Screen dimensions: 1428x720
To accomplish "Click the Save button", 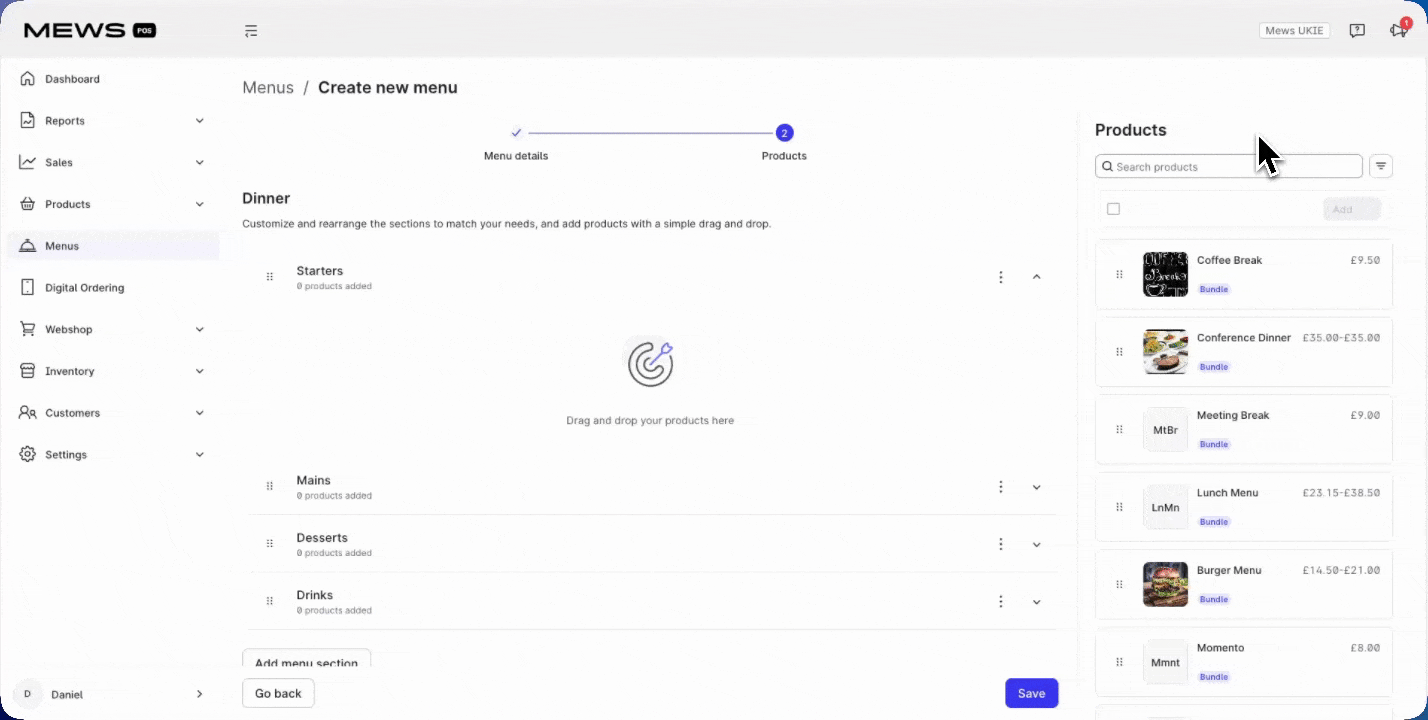I will 1031,693.
